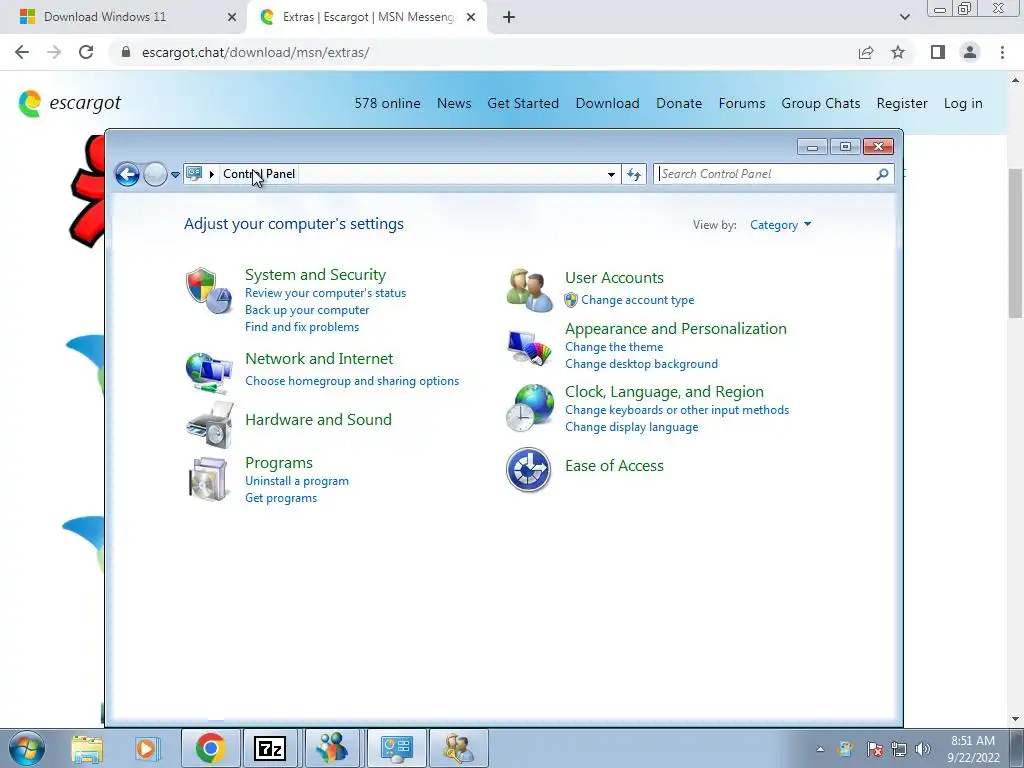Reload the Chrome page
Viewport: 1024px width, 768px height.
click(x=86, y=52)
